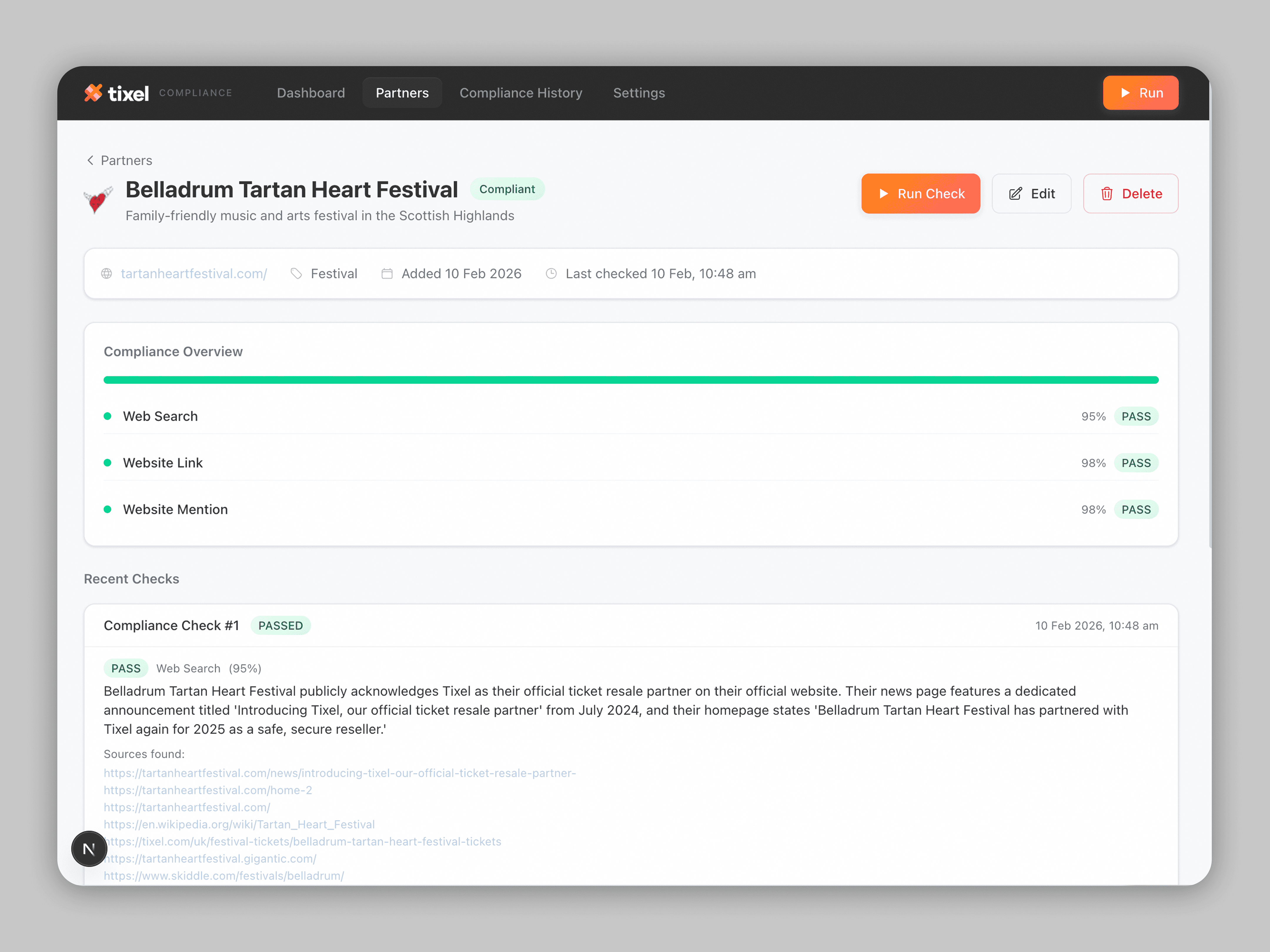Click the tag icon next to Festival
The image size is (1270, 952).
[296, 274]
